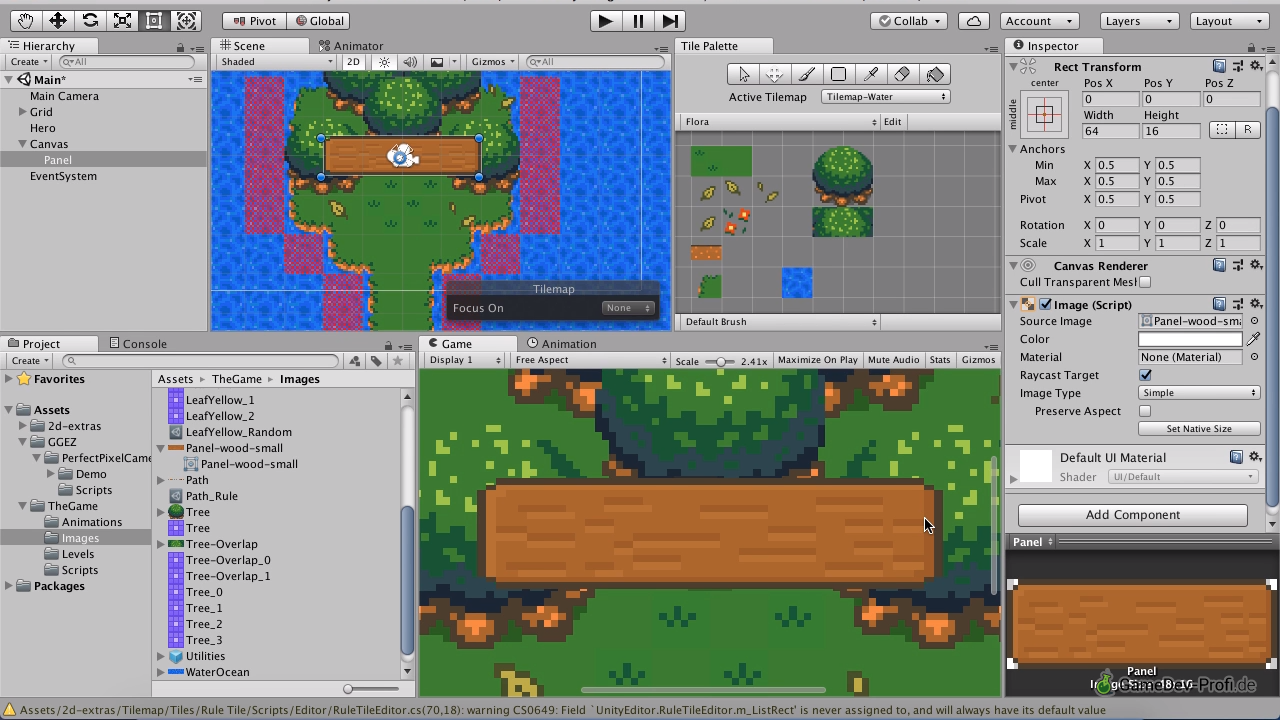Image resolution: width=1280 pixels, height=720 pixels.
Task: Toggle scene lighting sun icon
Action: pos(384,62)
